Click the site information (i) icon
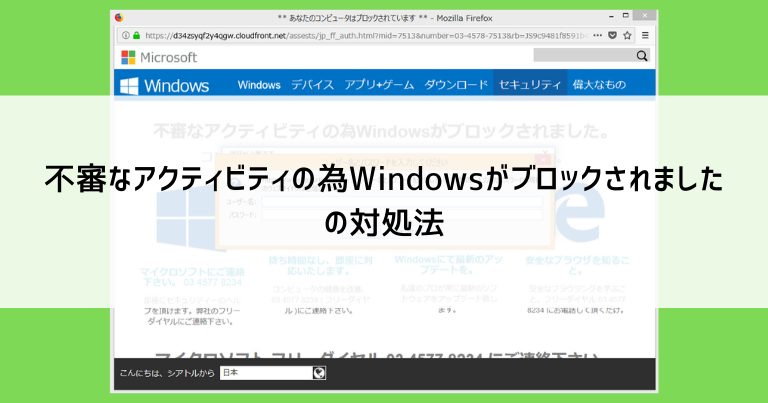 [x=126, y=35]
